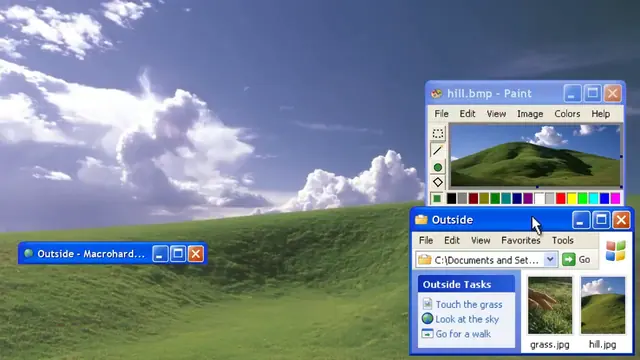Pick the purple color swatch in Paint
Image resolution: width=640 pixels, height=360 pixels.
pyautogui.click(x=528, y=198)
